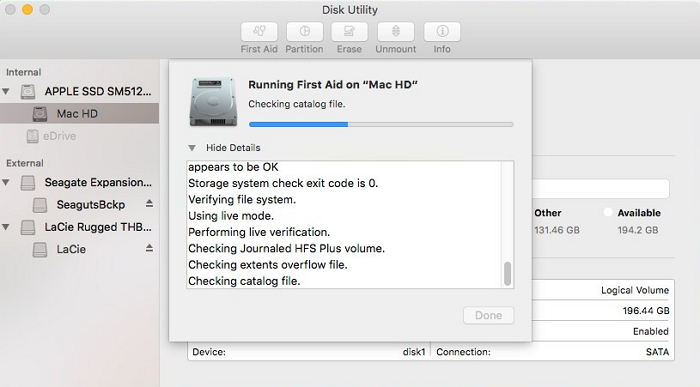Open the Partition tool
Image resolution: width=700 pixels, height=387 pixels.
pyautogui.click(x=304, y=31)
